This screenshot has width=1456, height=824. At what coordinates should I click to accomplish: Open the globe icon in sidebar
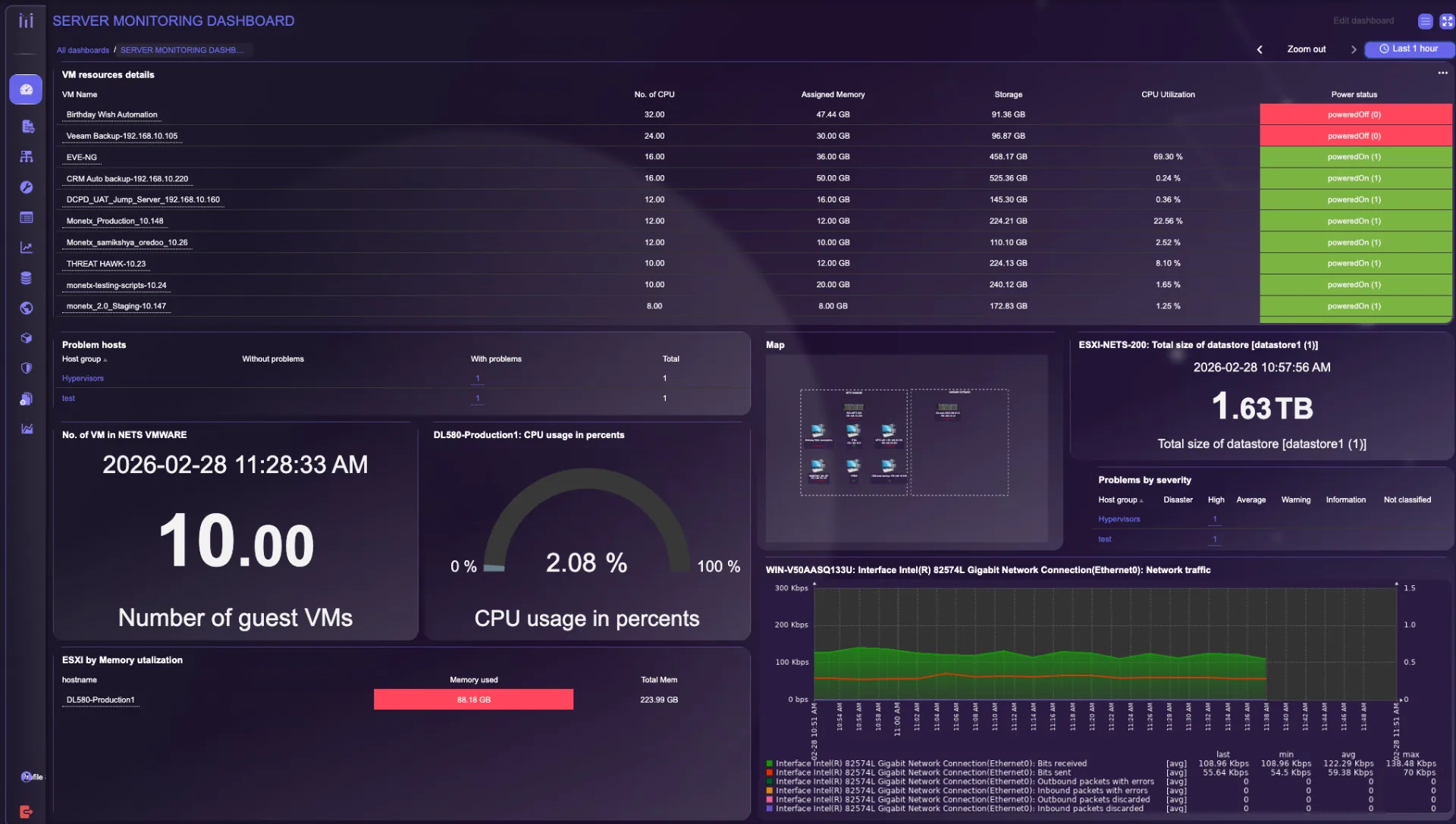(27, 308)
